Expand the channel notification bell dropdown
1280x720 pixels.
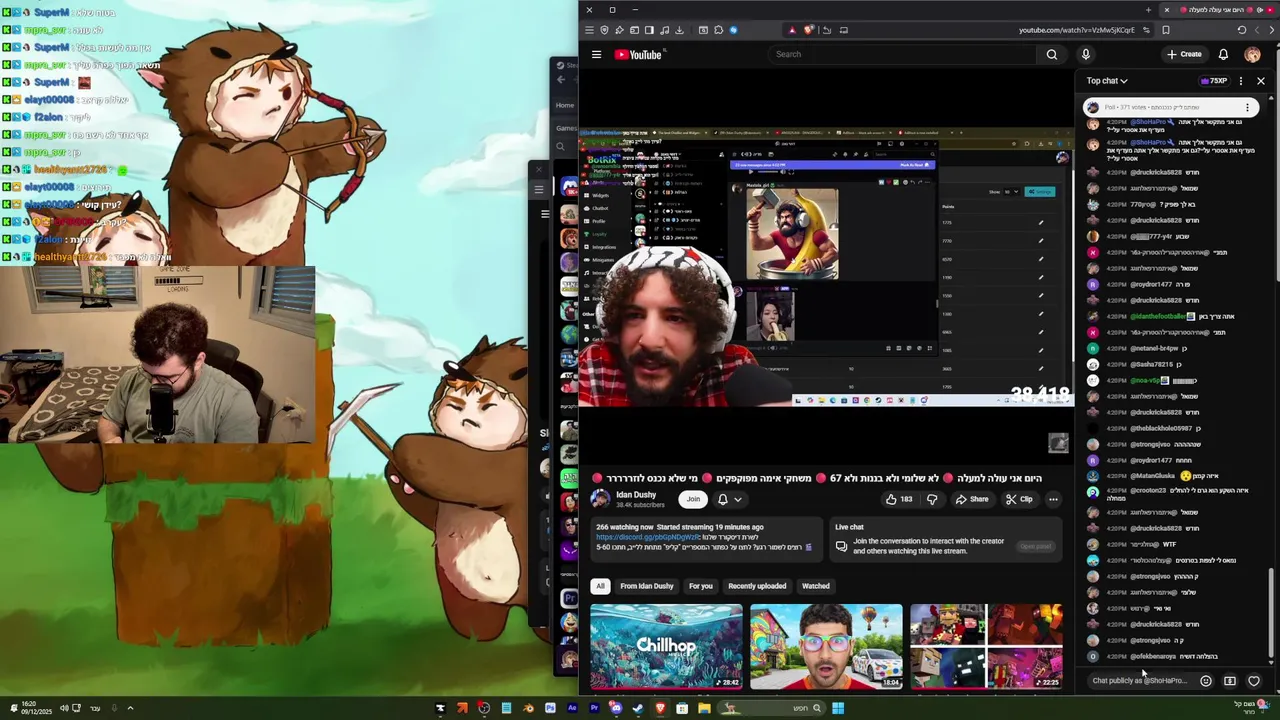(729, 499)
